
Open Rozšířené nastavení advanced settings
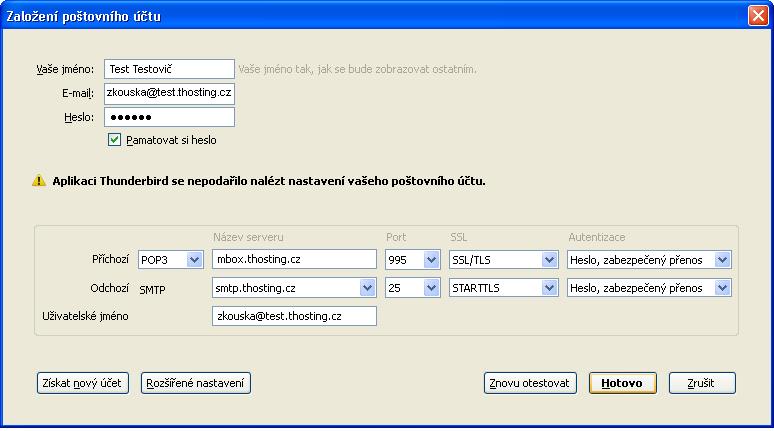coord(196,383)
